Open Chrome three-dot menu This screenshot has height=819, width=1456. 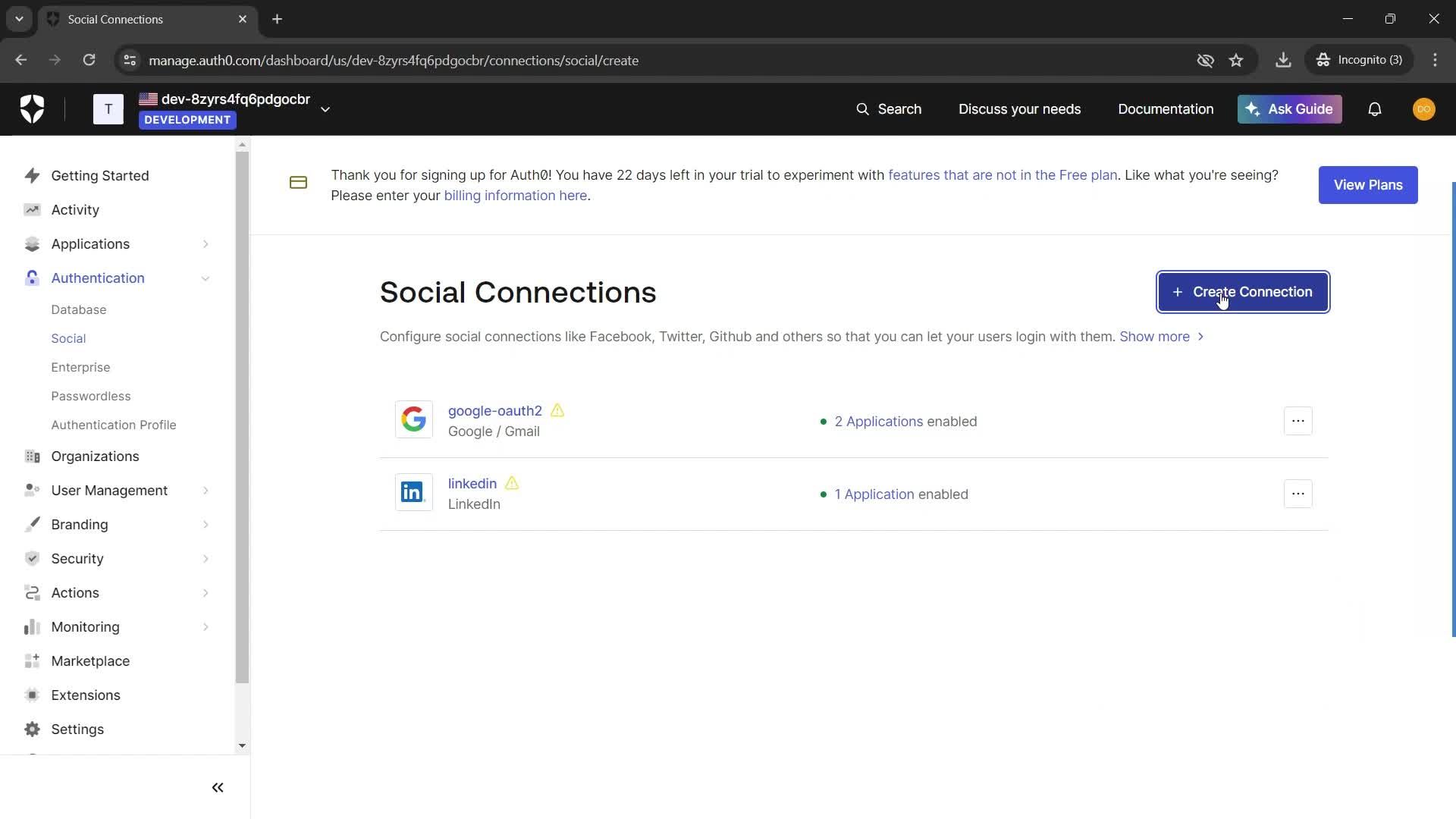click(1435, 60)
